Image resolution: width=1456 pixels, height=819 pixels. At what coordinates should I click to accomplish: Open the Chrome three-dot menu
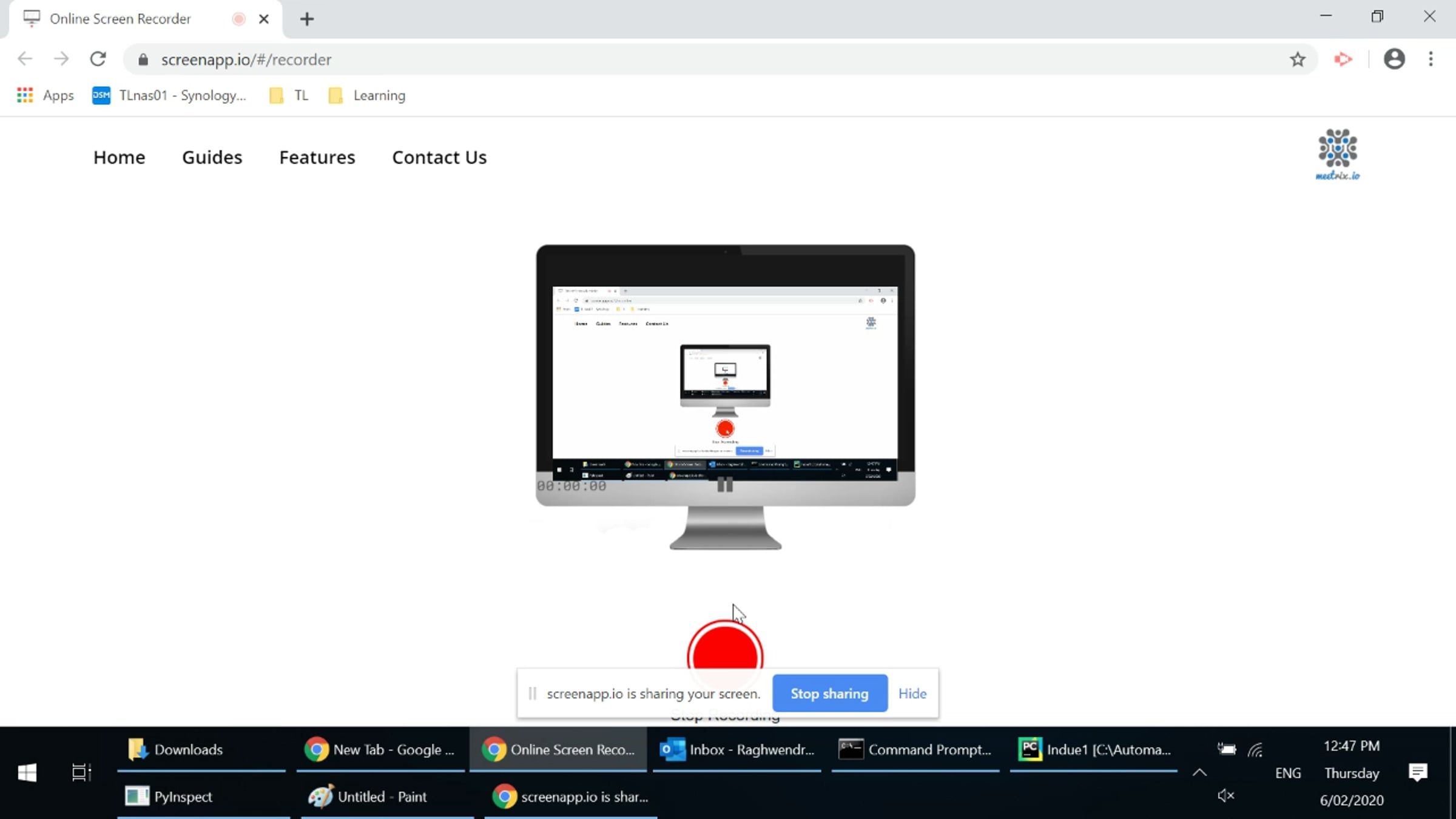[1431, 59]
